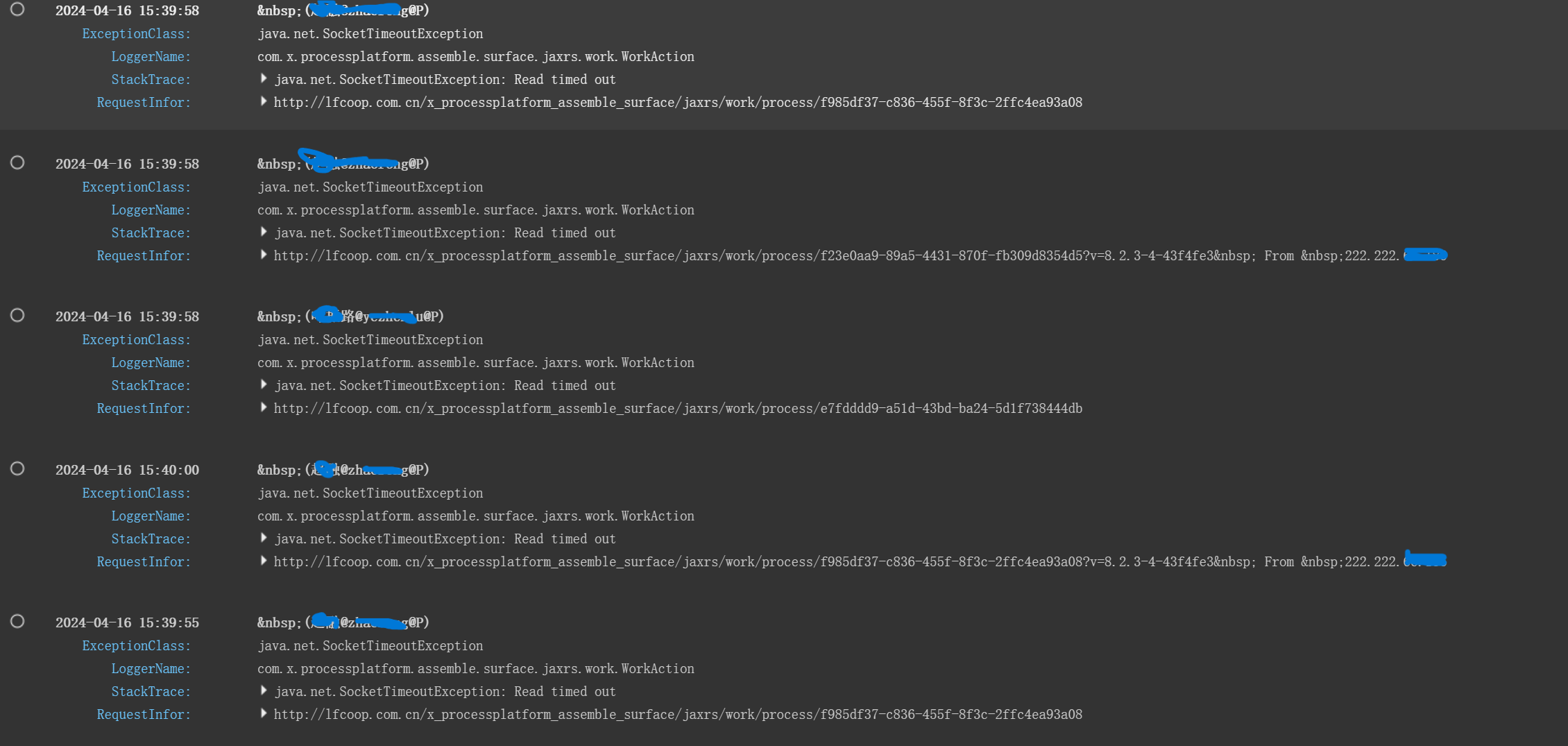
Task: Click the request URL containing f23e0aa9-89a5-4431
Action: [763, 256]
